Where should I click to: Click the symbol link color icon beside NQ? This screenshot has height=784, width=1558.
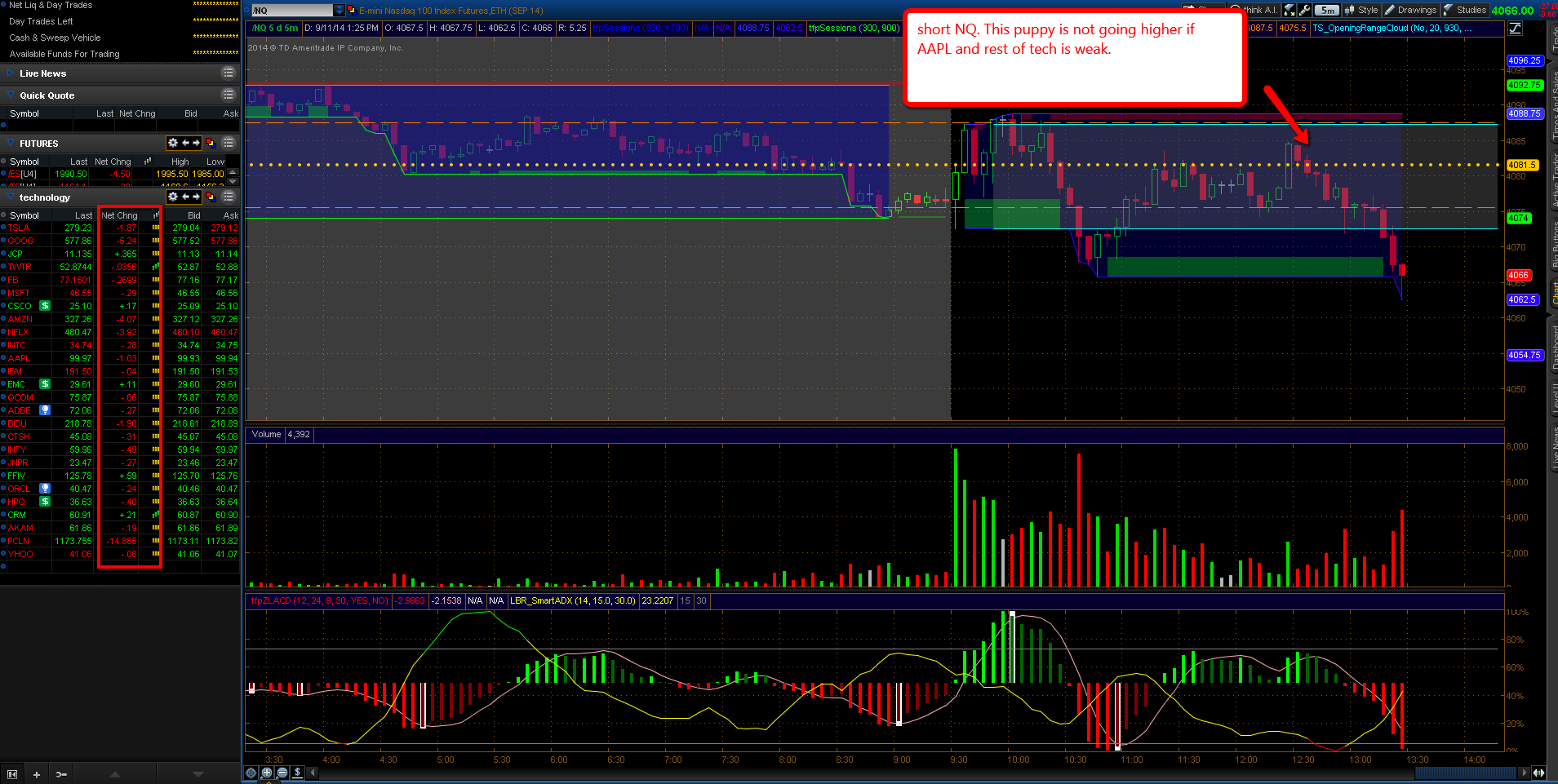pos(351,10)
